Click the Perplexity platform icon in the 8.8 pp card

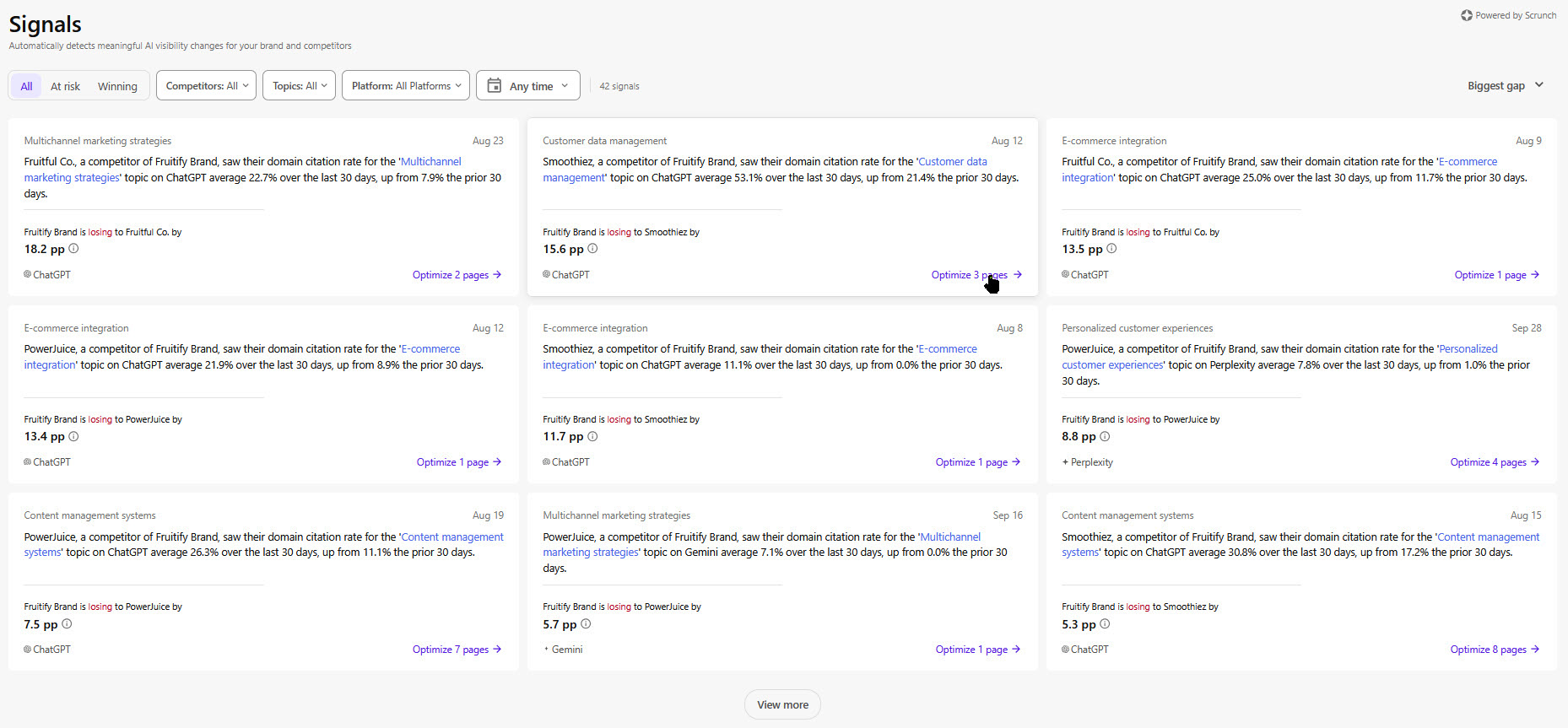tap(1065, 462)
